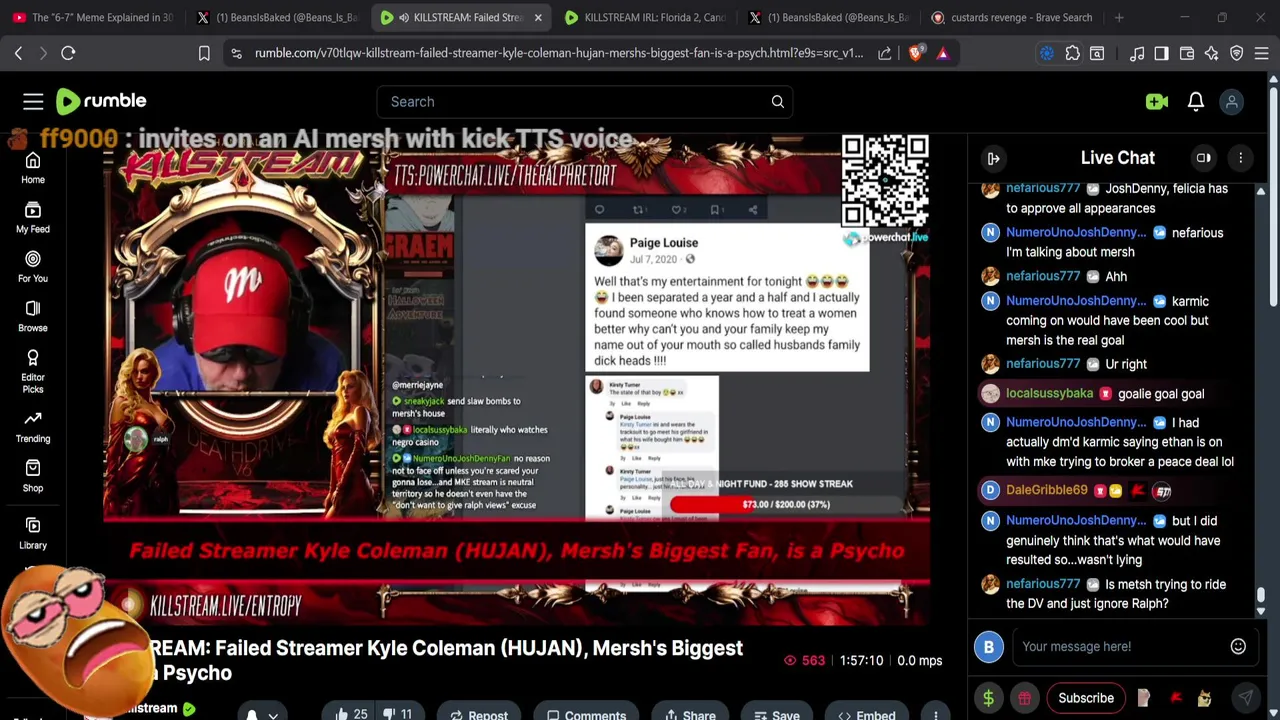Open Library in the sidebar
This screenshot has width=1280, height=720.
[33, 533]
